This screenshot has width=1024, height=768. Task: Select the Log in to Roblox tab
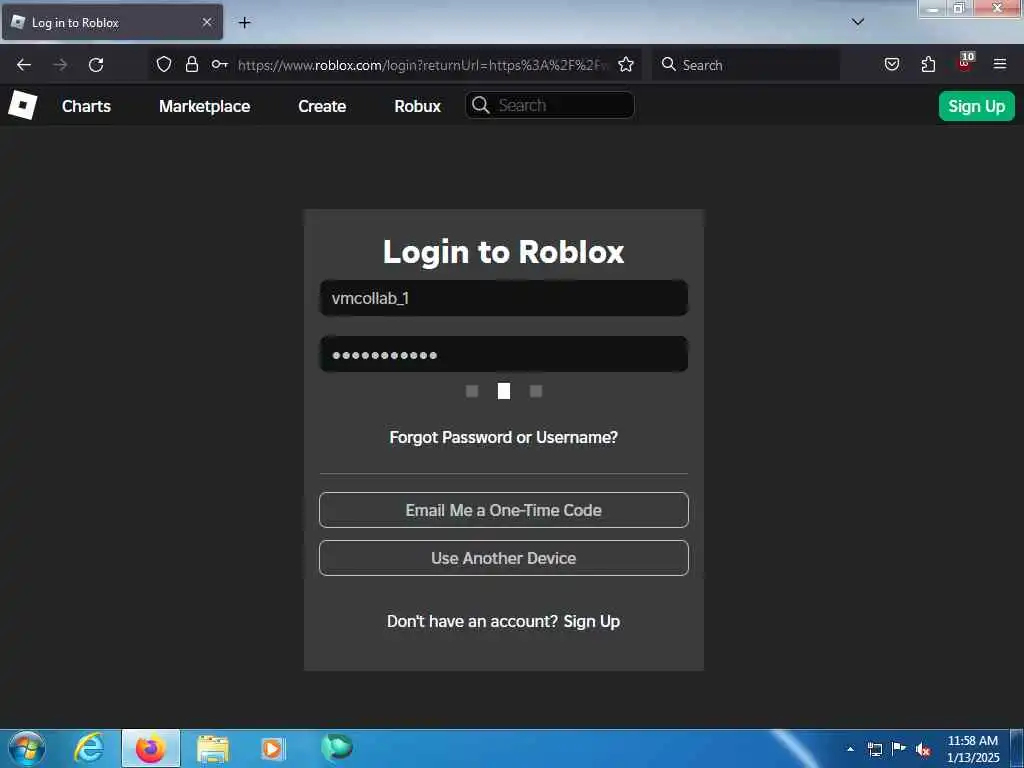click(x=112, y=22)
